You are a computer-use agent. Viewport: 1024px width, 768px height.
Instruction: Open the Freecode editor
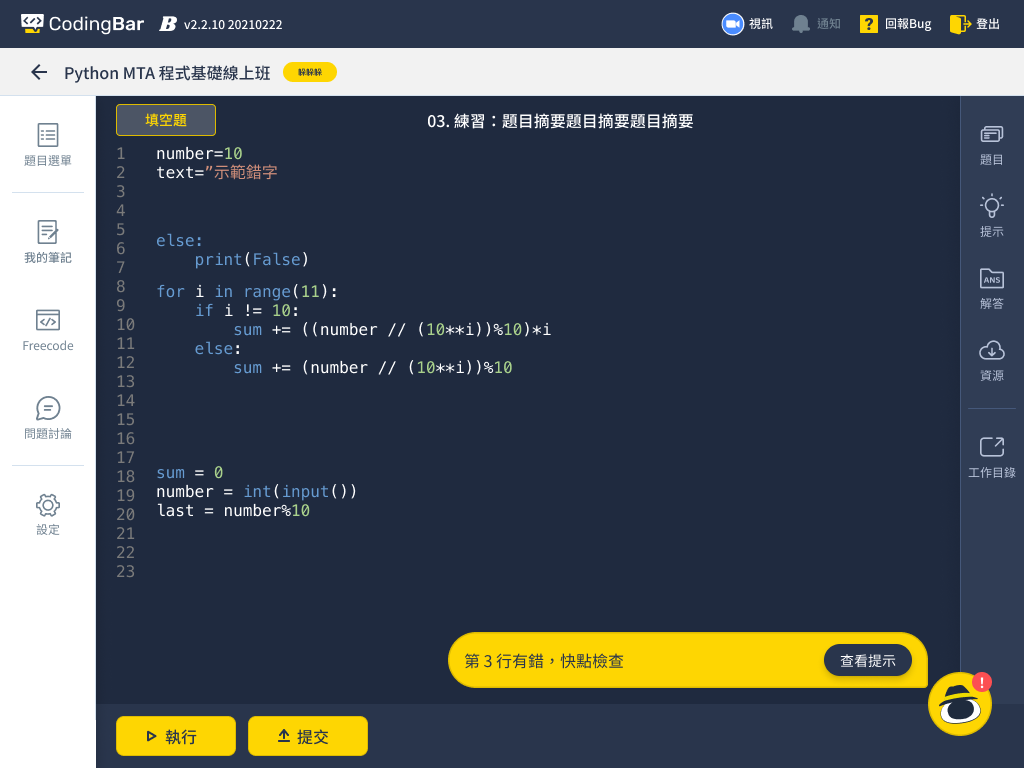click(x=48, y=330)
